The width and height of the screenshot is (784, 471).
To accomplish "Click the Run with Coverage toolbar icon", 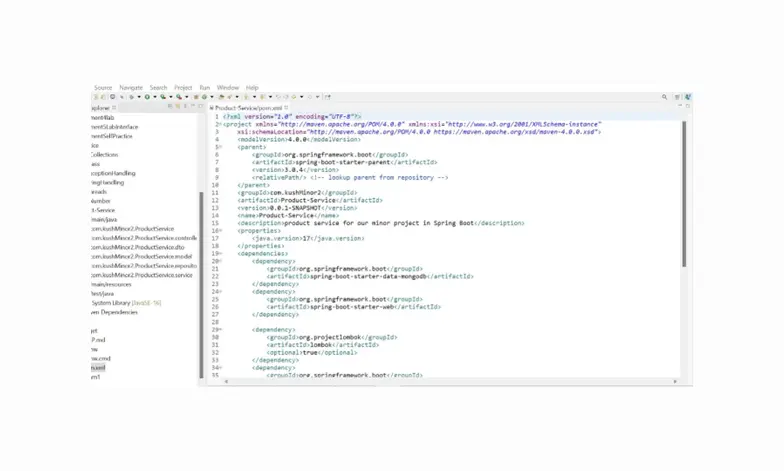I will (162, 97).
